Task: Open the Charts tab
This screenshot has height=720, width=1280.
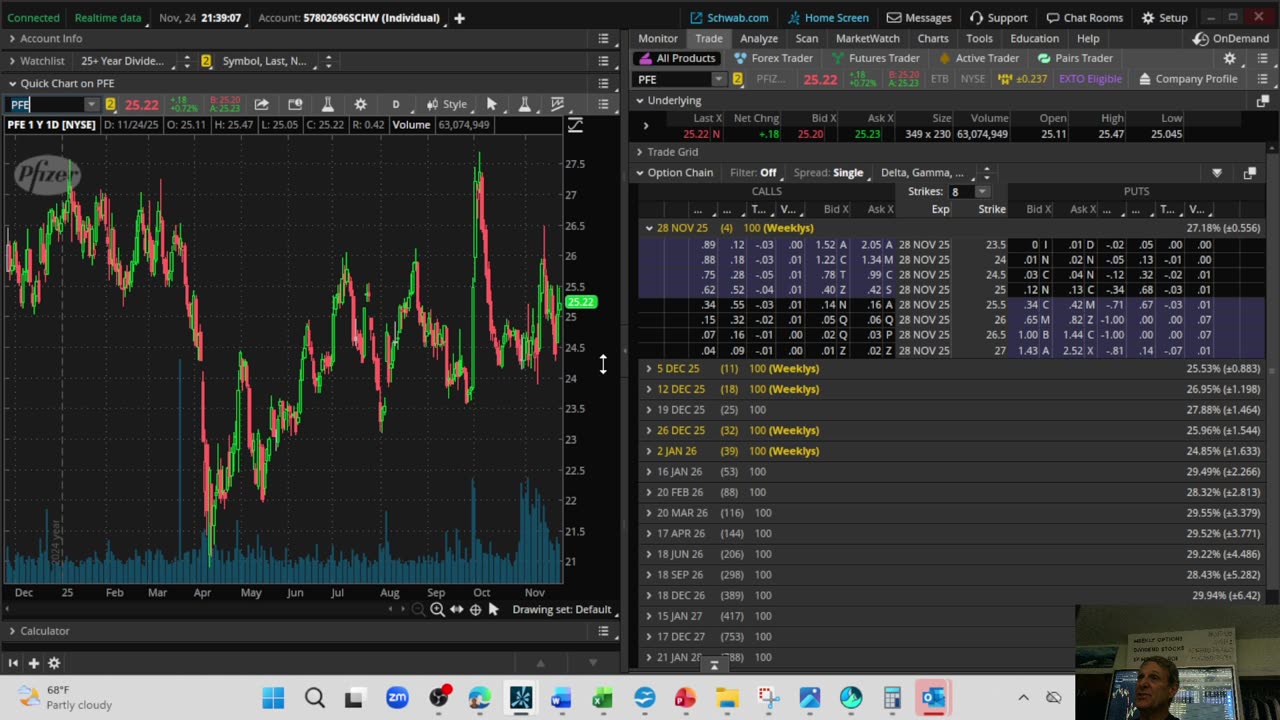Action: [932, 39]
